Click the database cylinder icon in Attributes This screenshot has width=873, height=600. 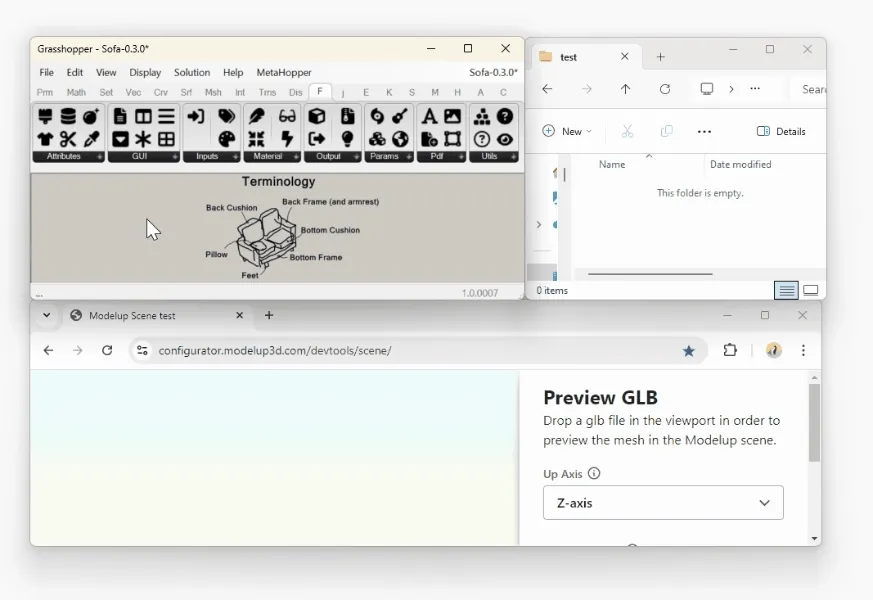68,116
